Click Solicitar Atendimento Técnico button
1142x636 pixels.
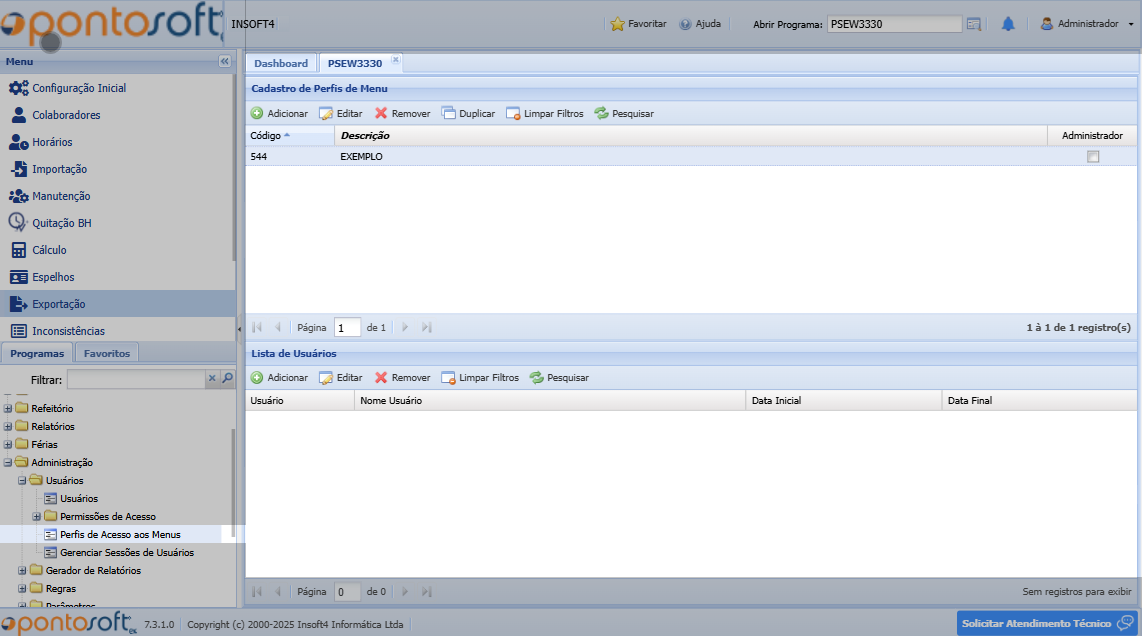(1045, 623)
